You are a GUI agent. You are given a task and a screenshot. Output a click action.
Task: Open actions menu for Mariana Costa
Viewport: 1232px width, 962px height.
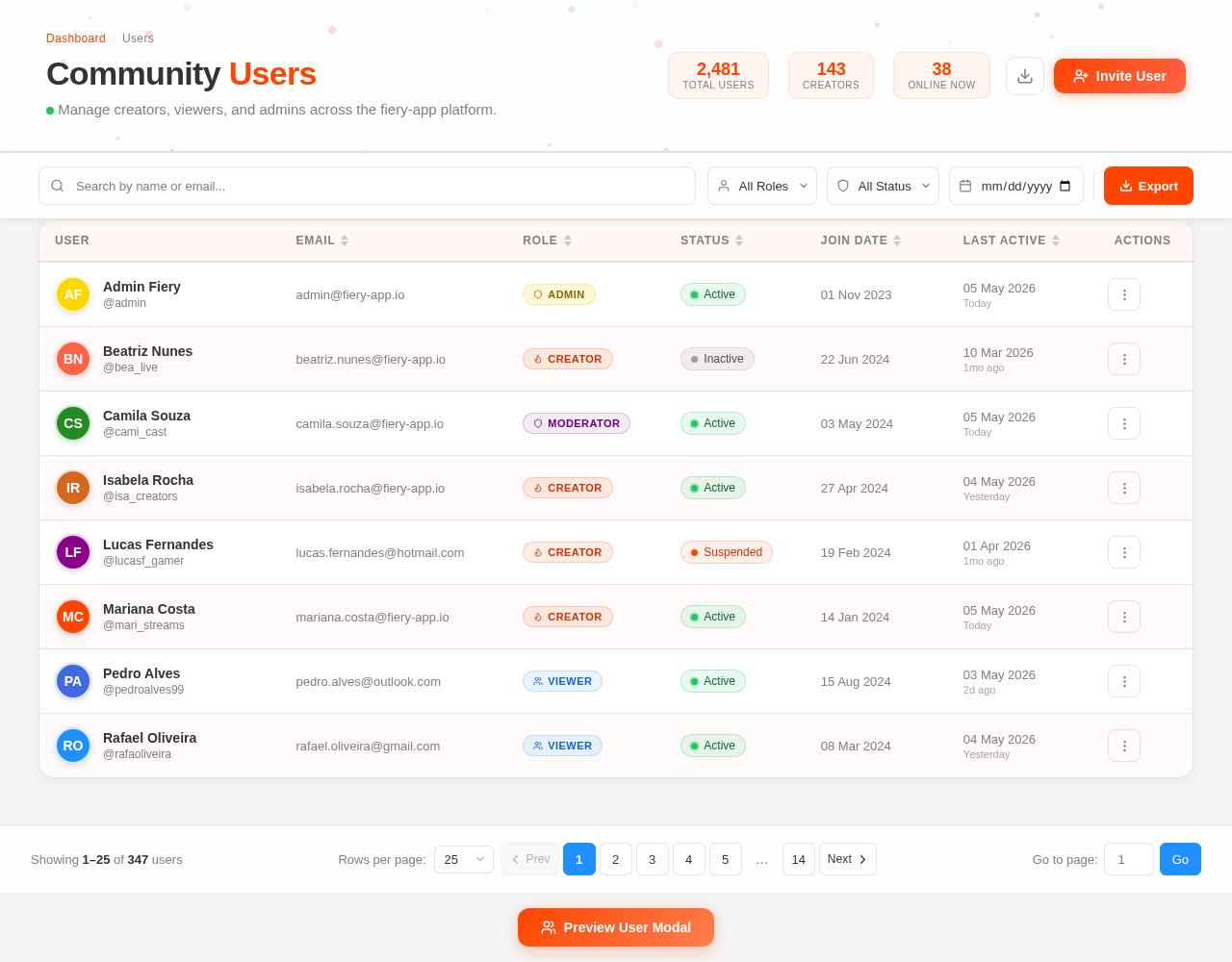click(x=1124, y=617)
